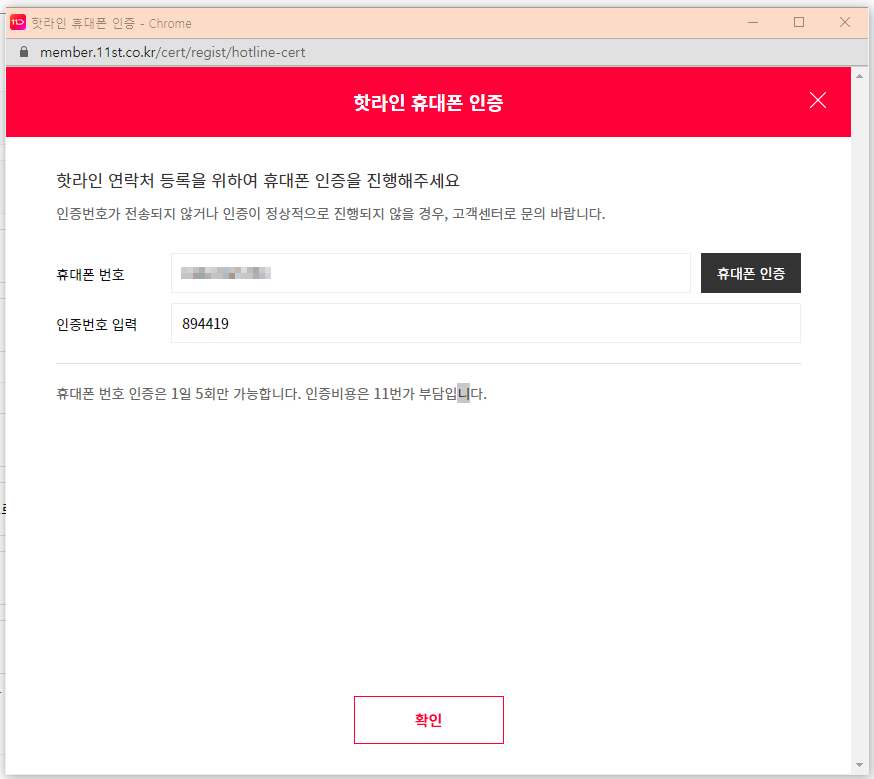
Task: Minimize the Chrome popup window
Action: tap(752, 22)
